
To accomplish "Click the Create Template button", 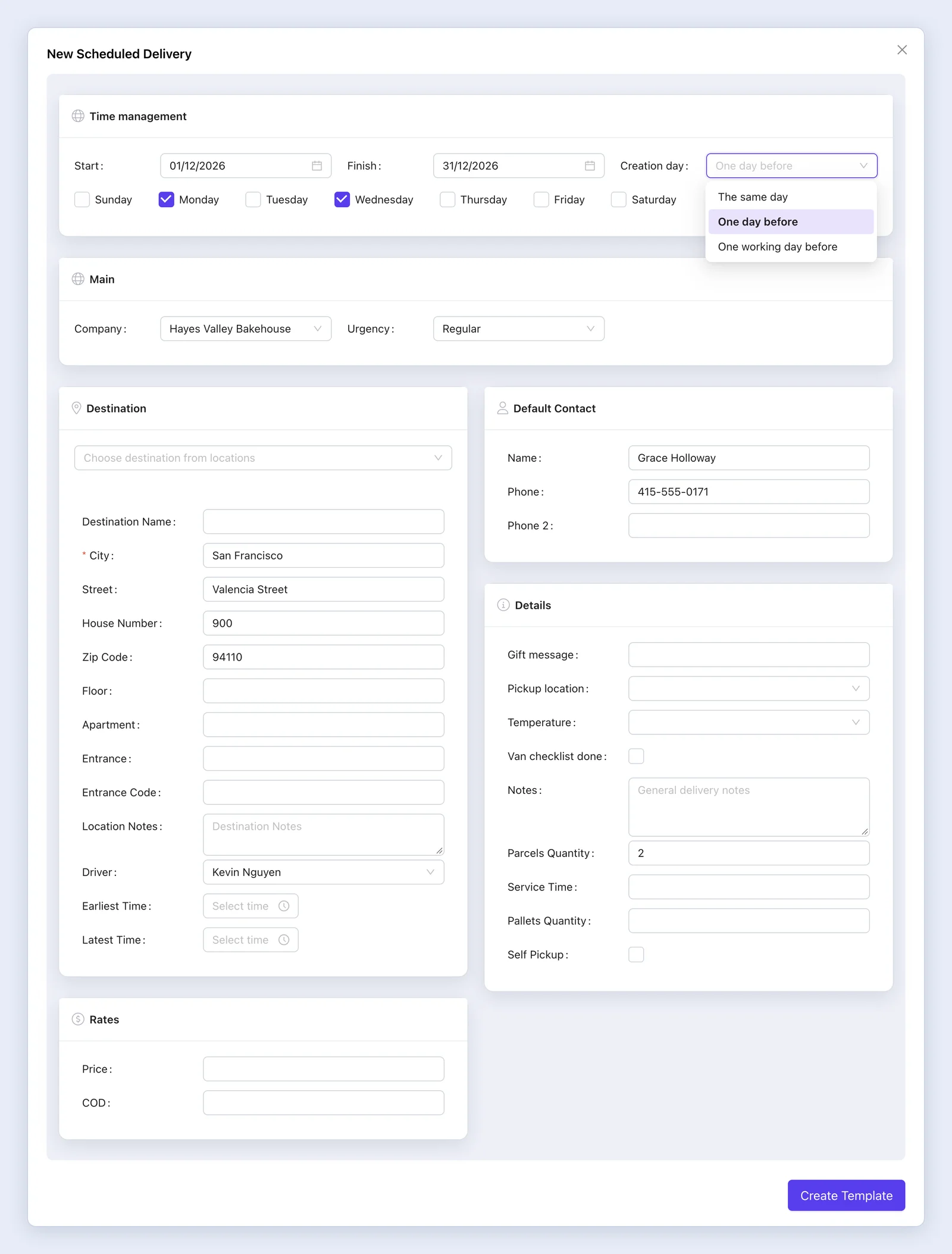I will click(x=846, y=1196).
